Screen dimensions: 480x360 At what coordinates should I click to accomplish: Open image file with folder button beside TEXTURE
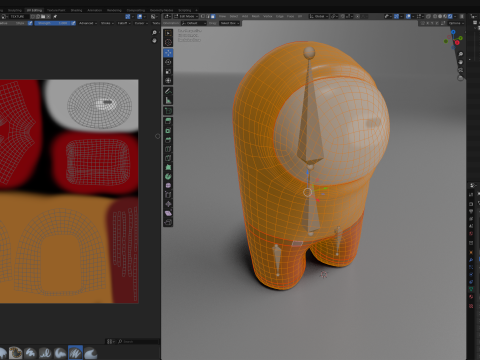click(x=43, y=16)
